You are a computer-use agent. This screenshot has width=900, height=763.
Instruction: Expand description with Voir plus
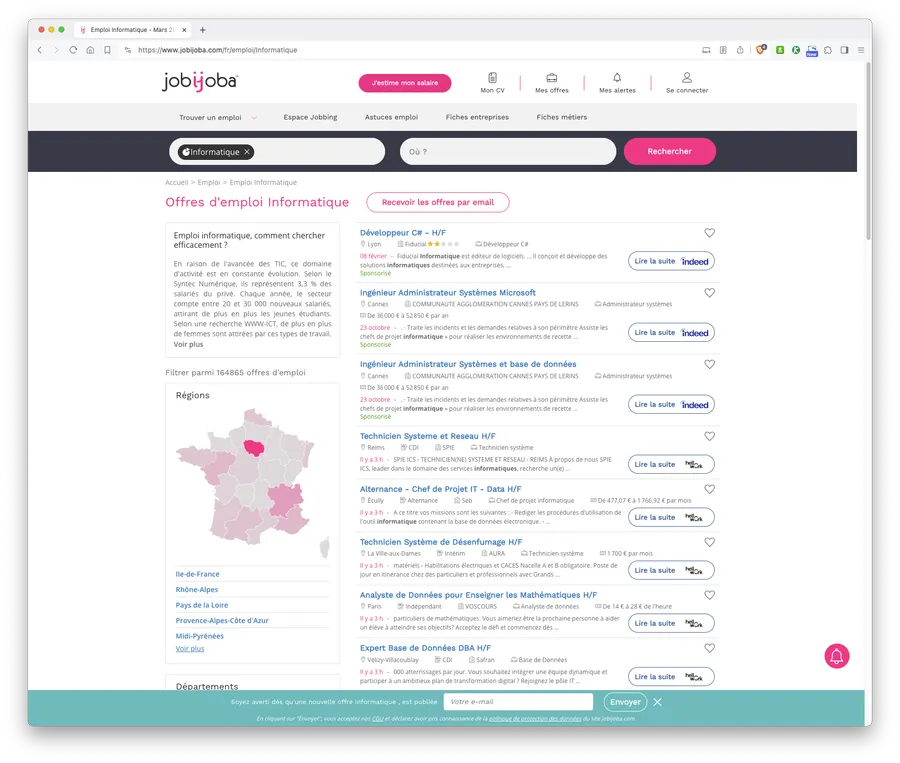(x=188, y=344)
